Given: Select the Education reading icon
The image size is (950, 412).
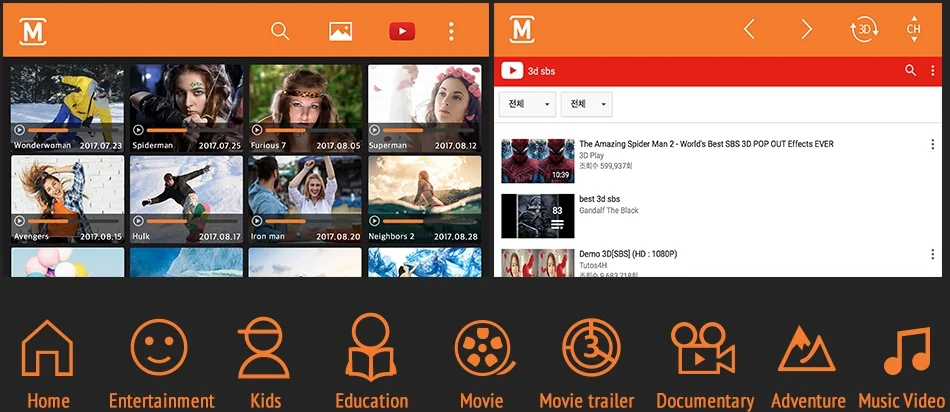Looking at the screenshot, I should pos(370,347).
